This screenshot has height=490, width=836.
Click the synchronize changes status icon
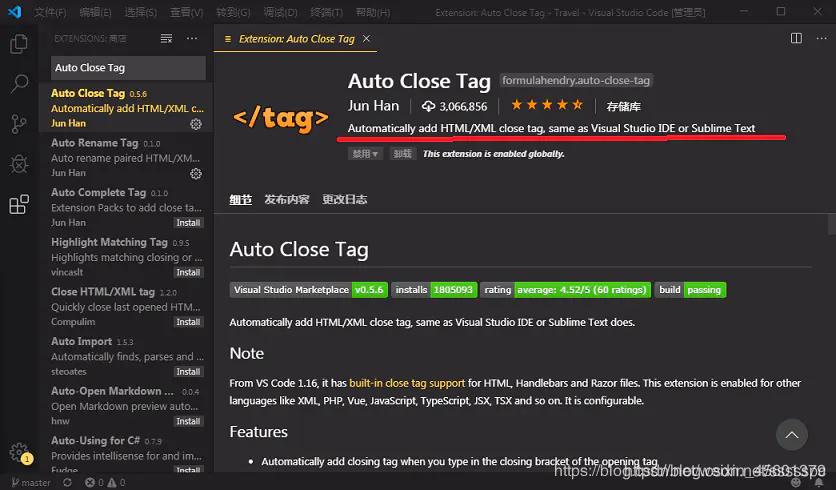click(67, 483)
